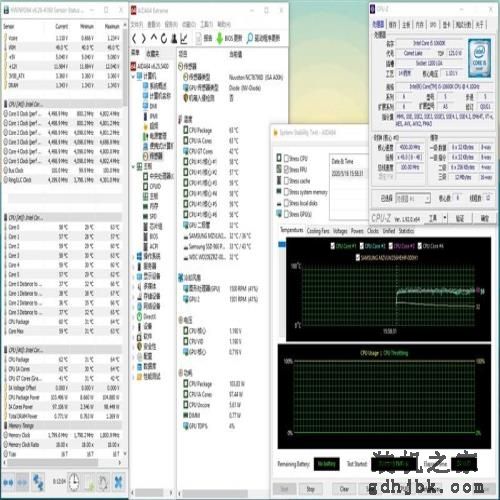Image resolution: width=500 pixels, height=500 pixels.
Task: Click the CPU GT Cores temperature row
Action: [x=211, y=151]
